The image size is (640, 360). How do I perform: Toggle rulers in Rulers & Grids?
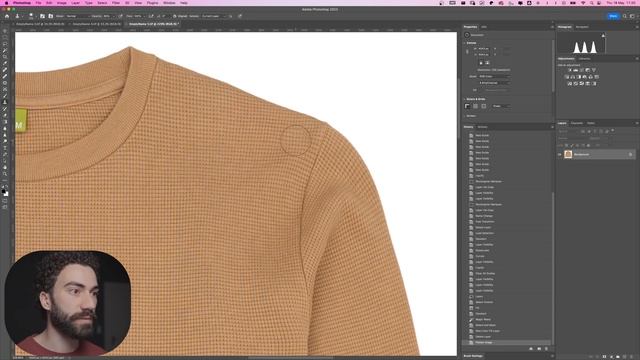point(467,106)
